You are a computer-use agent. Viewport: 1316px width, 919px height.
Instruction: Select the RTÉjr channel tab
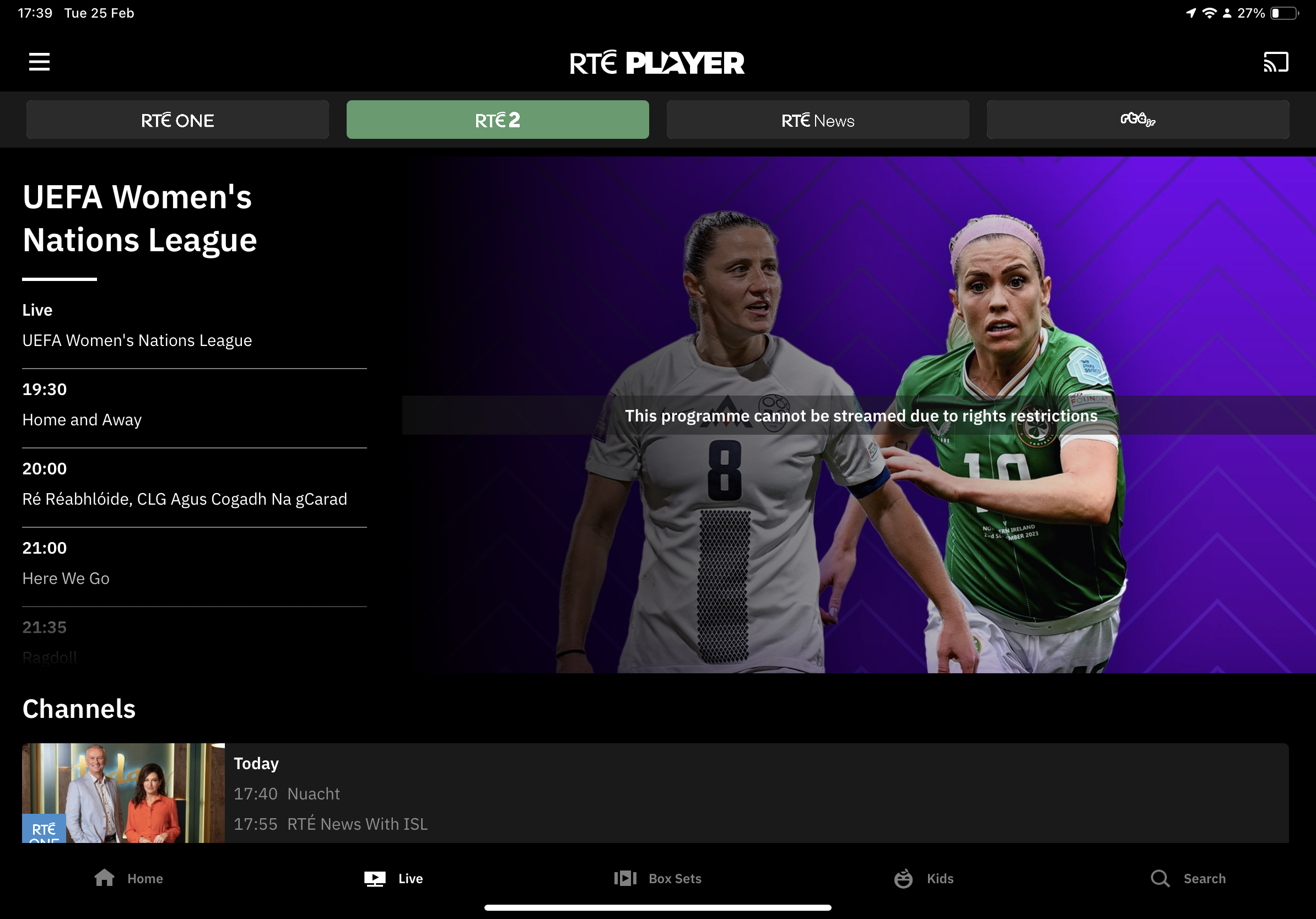pos(1138,120)
